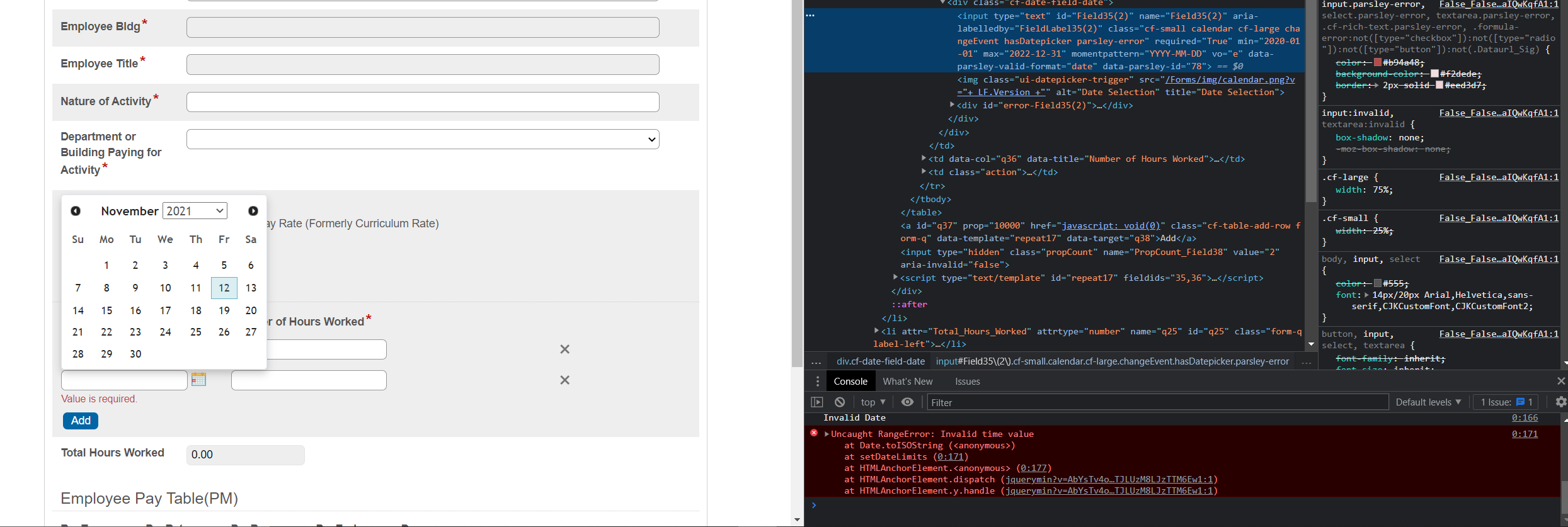Click the Total Hours Worked field

pos(246,455)
